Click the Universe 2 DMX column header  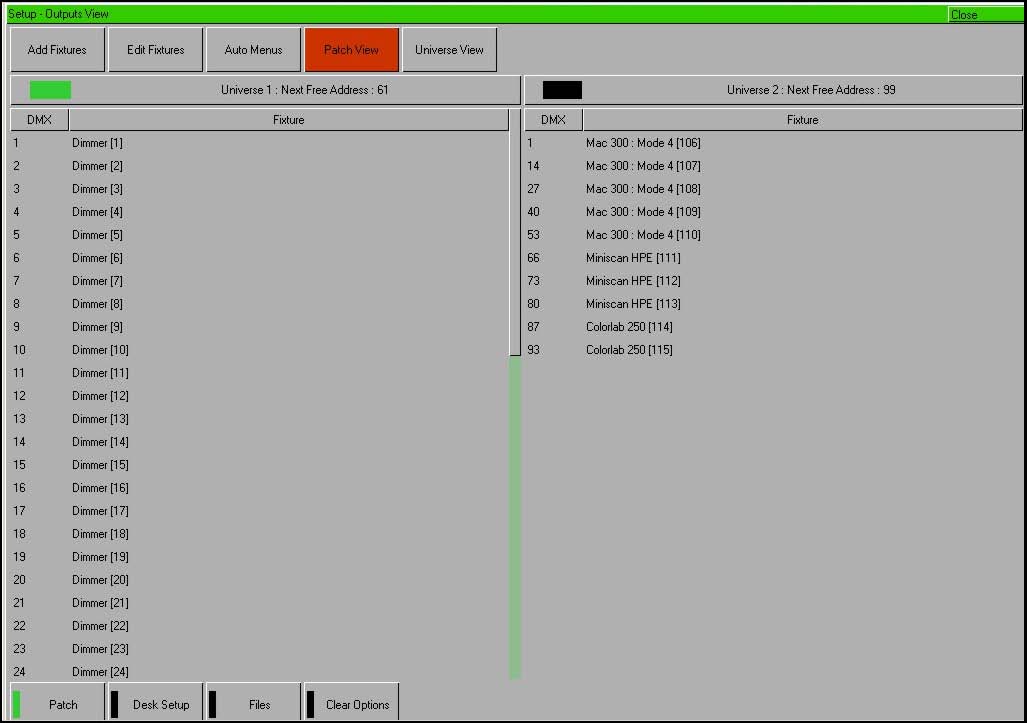point(553,120)
